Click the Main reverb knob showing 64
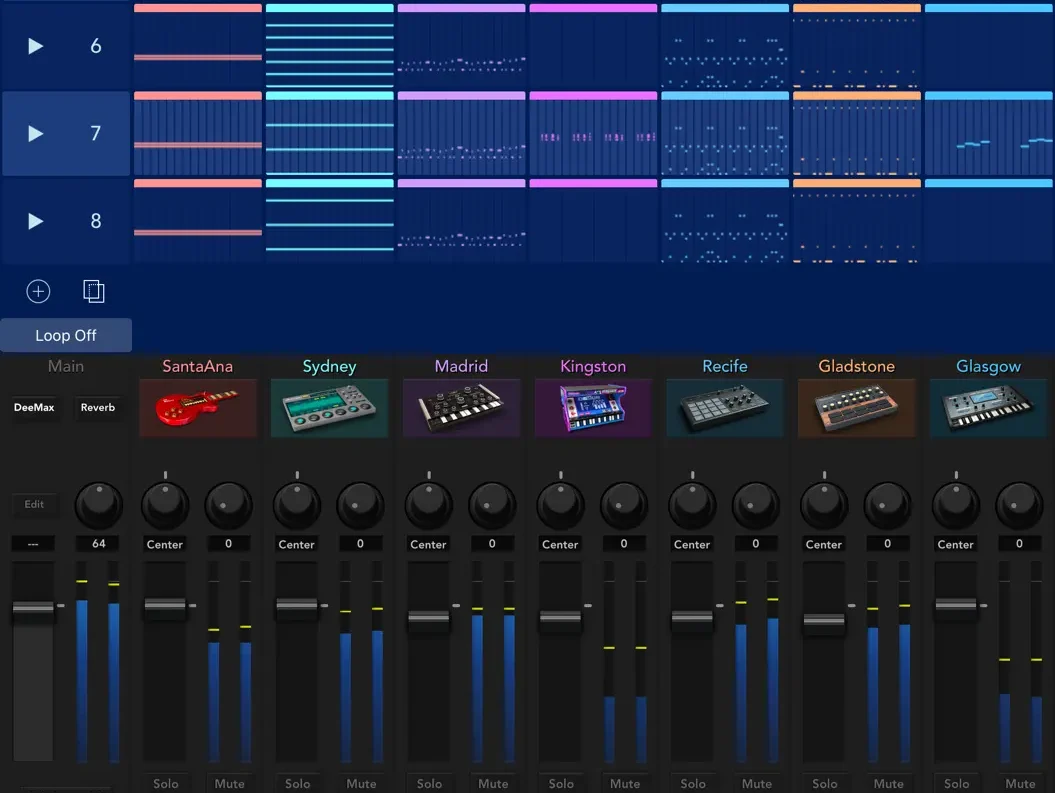Screen dimensions: 1055x793 pos(99,504)
